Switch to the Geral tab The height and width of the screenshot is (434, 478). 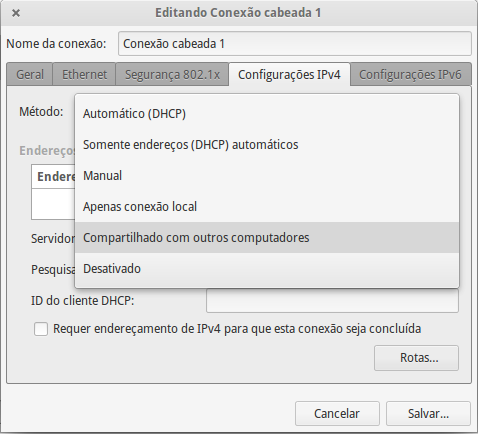tap(30, 74)
